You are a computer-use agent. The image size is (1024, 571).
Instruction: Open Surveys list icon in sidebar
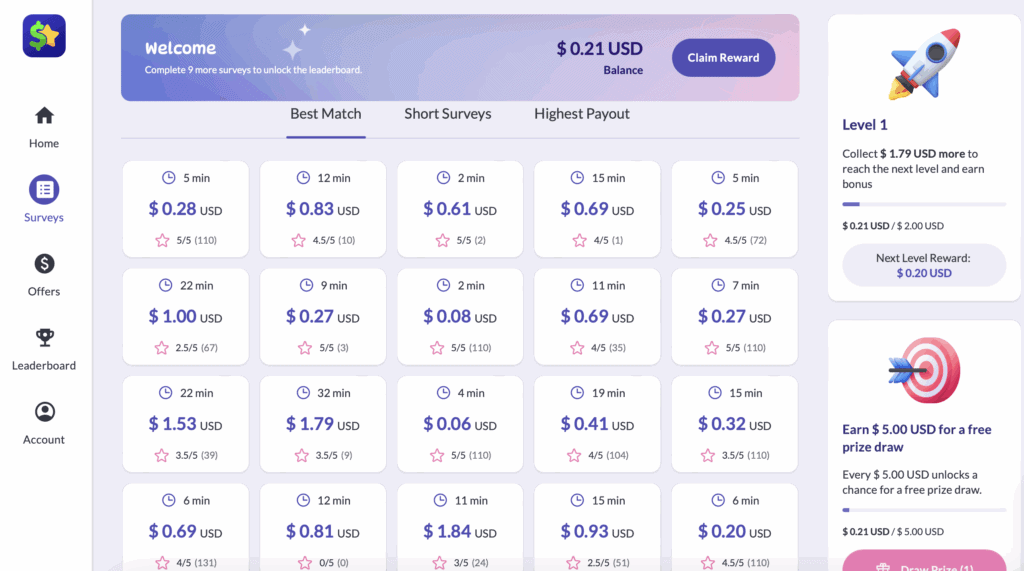click(x=44, y=189)
